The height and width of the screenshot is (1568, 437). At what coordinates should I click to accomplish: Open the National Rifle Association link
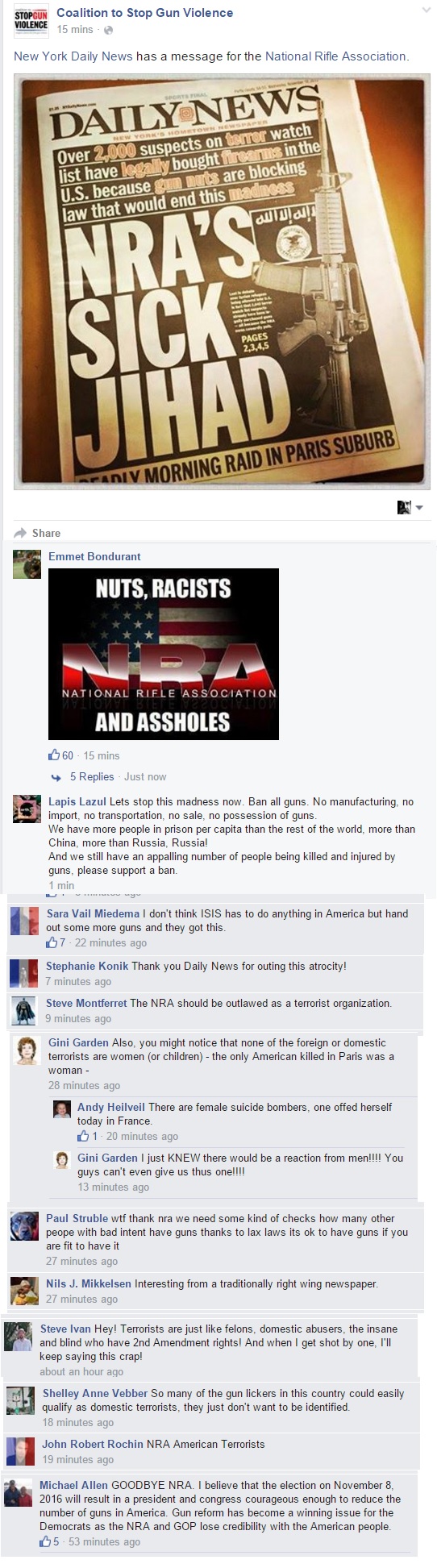pyautogui.click(x=335, y=56)
